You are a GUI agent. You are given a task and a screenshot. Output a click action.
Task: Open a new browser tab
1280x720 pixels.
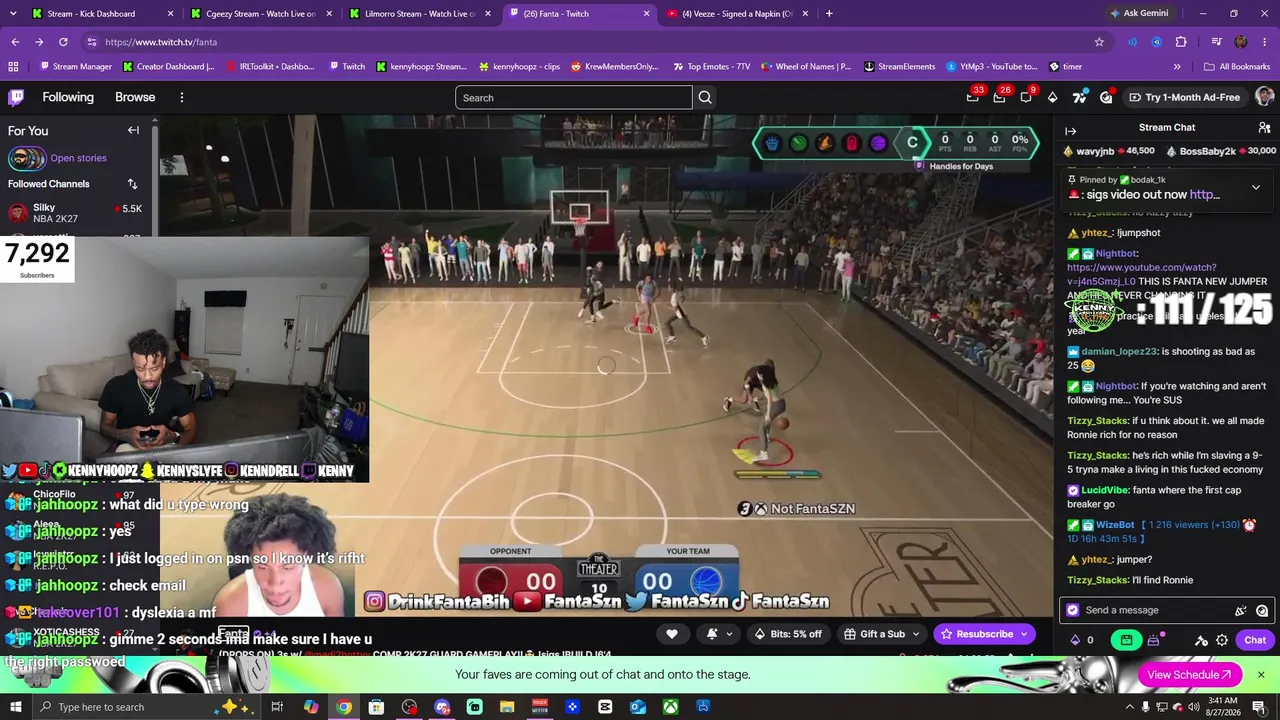829,14
